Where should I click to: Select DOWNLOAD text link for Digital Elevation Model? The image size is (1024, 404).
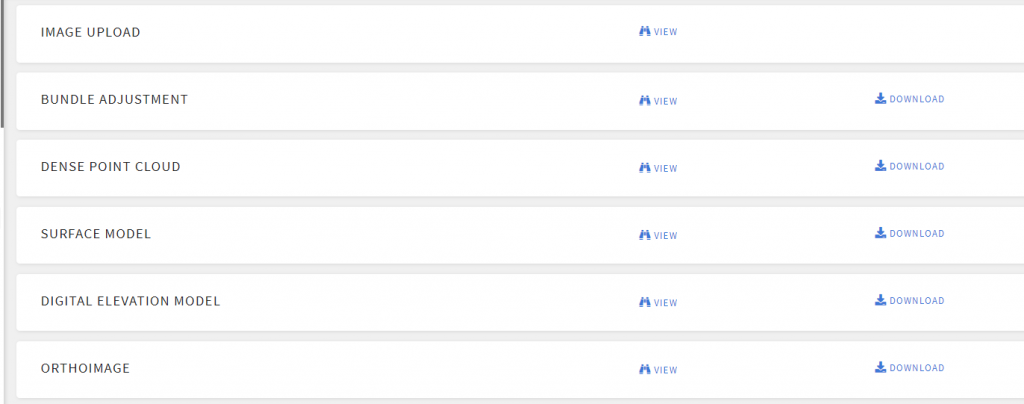[x=917, y=301]
